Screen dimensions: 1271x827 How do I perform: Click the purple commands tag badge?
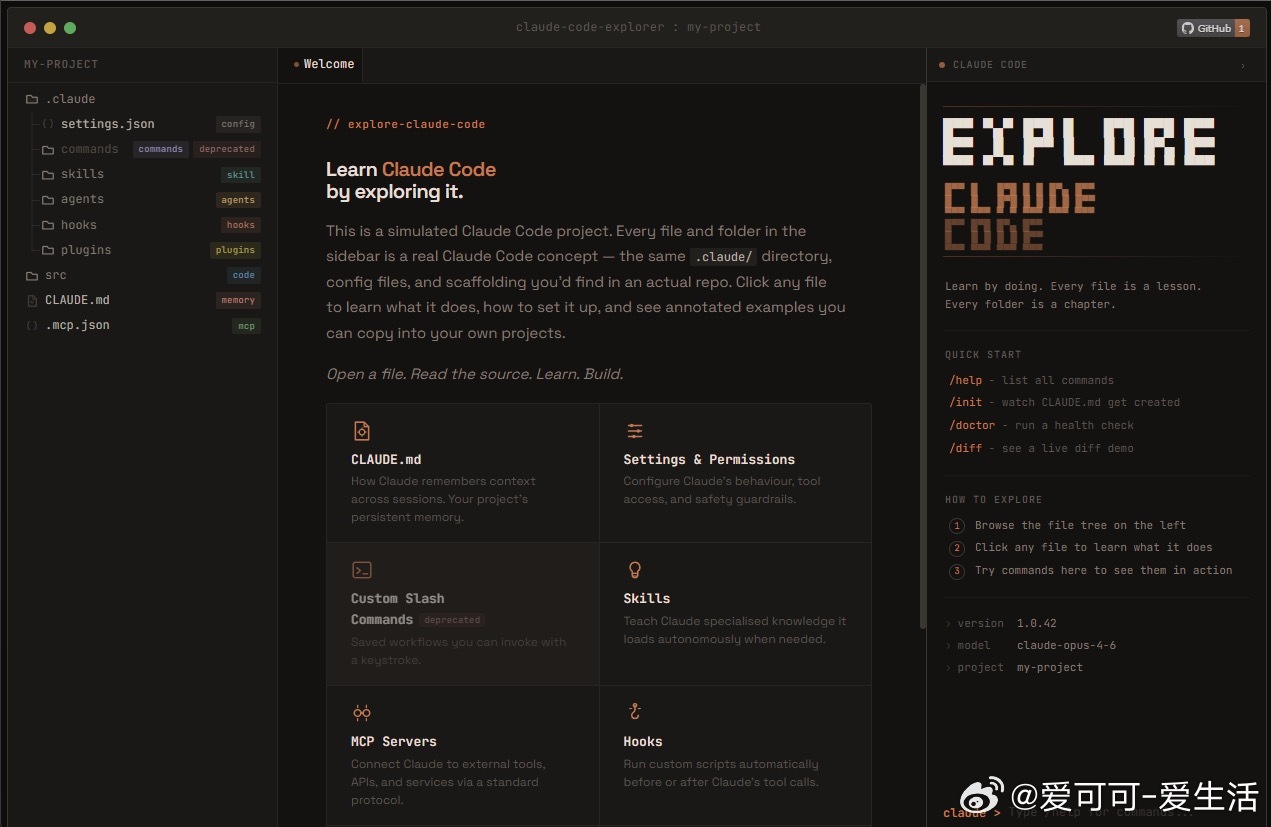(x=161, y=149)
